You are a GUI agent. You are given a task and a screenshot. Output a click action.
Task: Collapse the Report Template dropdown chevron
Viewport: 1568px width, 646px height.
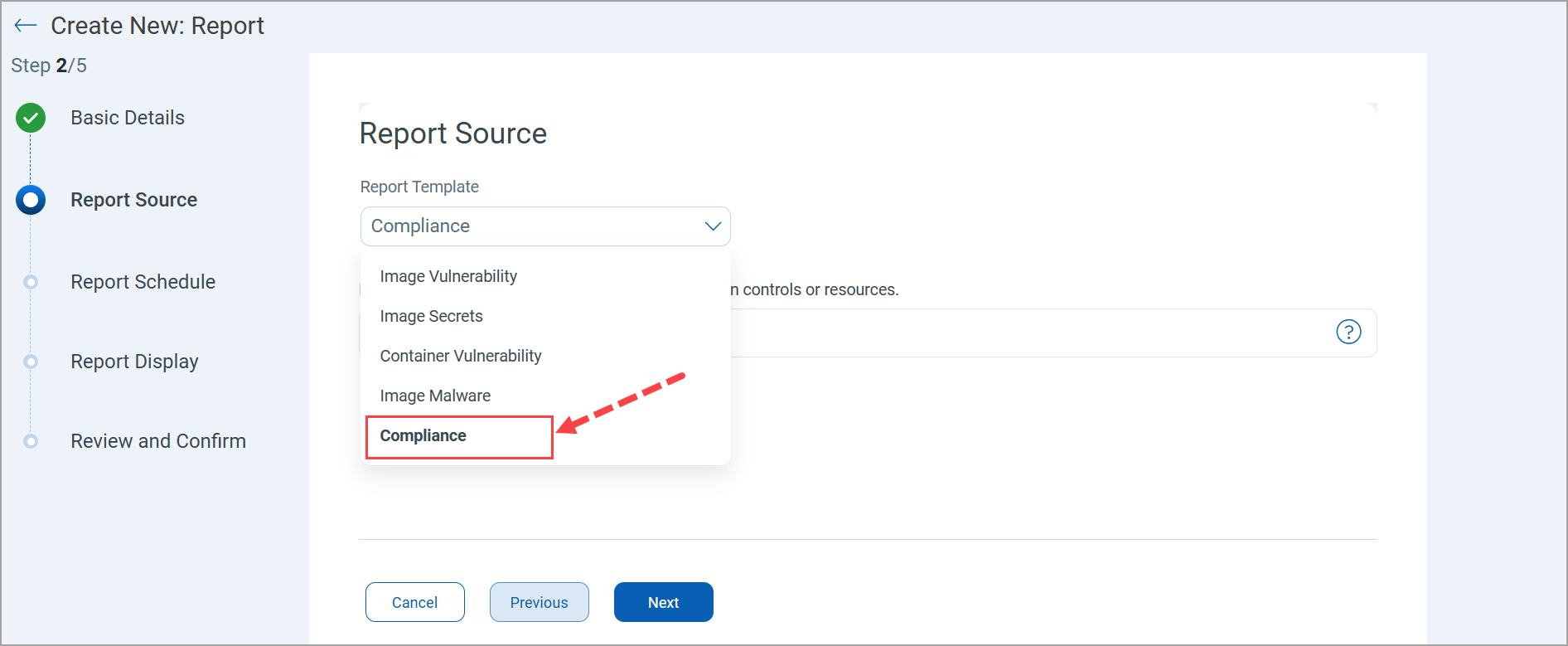pyautogui.click(x=712, y=226)
